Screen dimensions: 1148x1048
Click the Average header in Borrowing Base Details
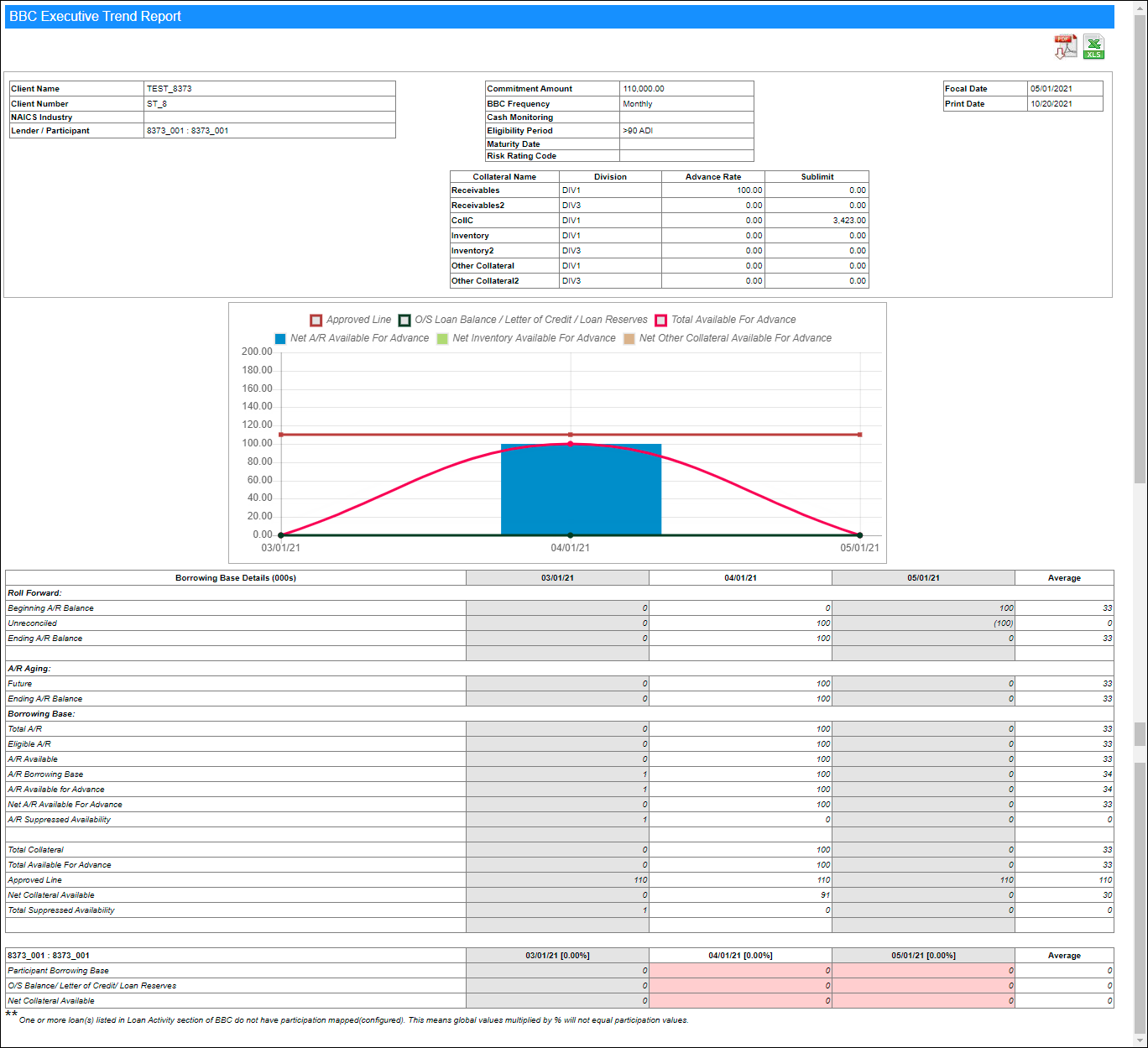[x=1063, y=578]
